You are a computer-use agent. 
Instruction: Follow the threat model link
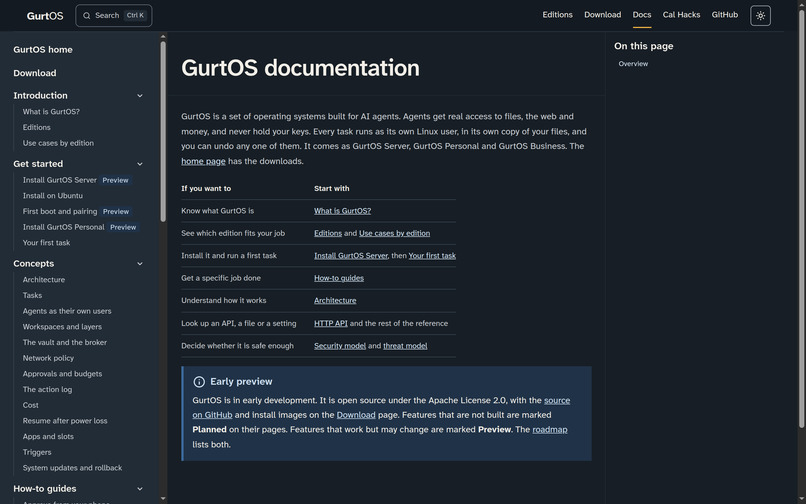click(x=405, y=346)
